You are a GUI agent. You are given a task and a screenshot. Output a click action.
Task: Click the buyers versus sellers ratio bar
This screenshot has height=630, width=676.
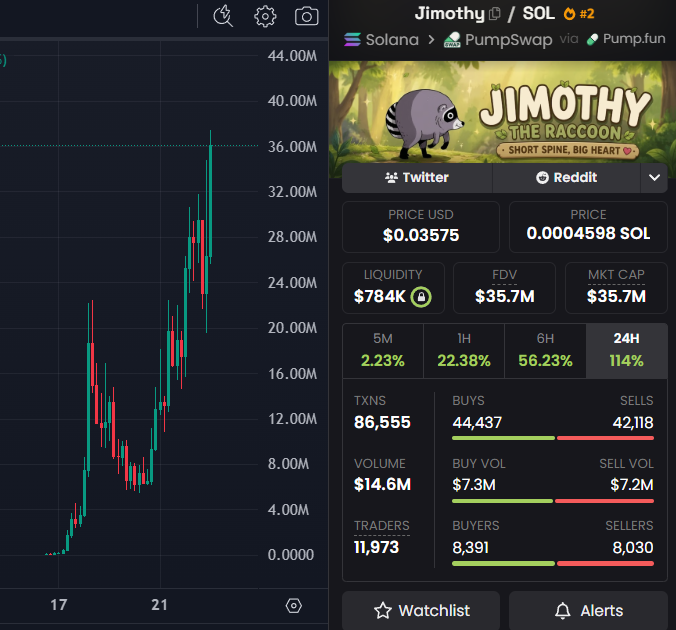coord(553,564)
